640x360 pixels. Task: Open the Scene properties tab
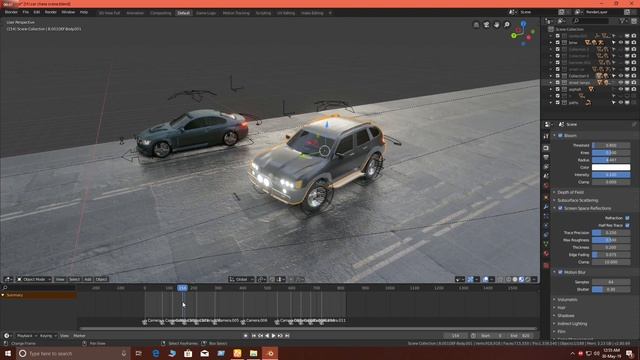[x=546, y=176]
